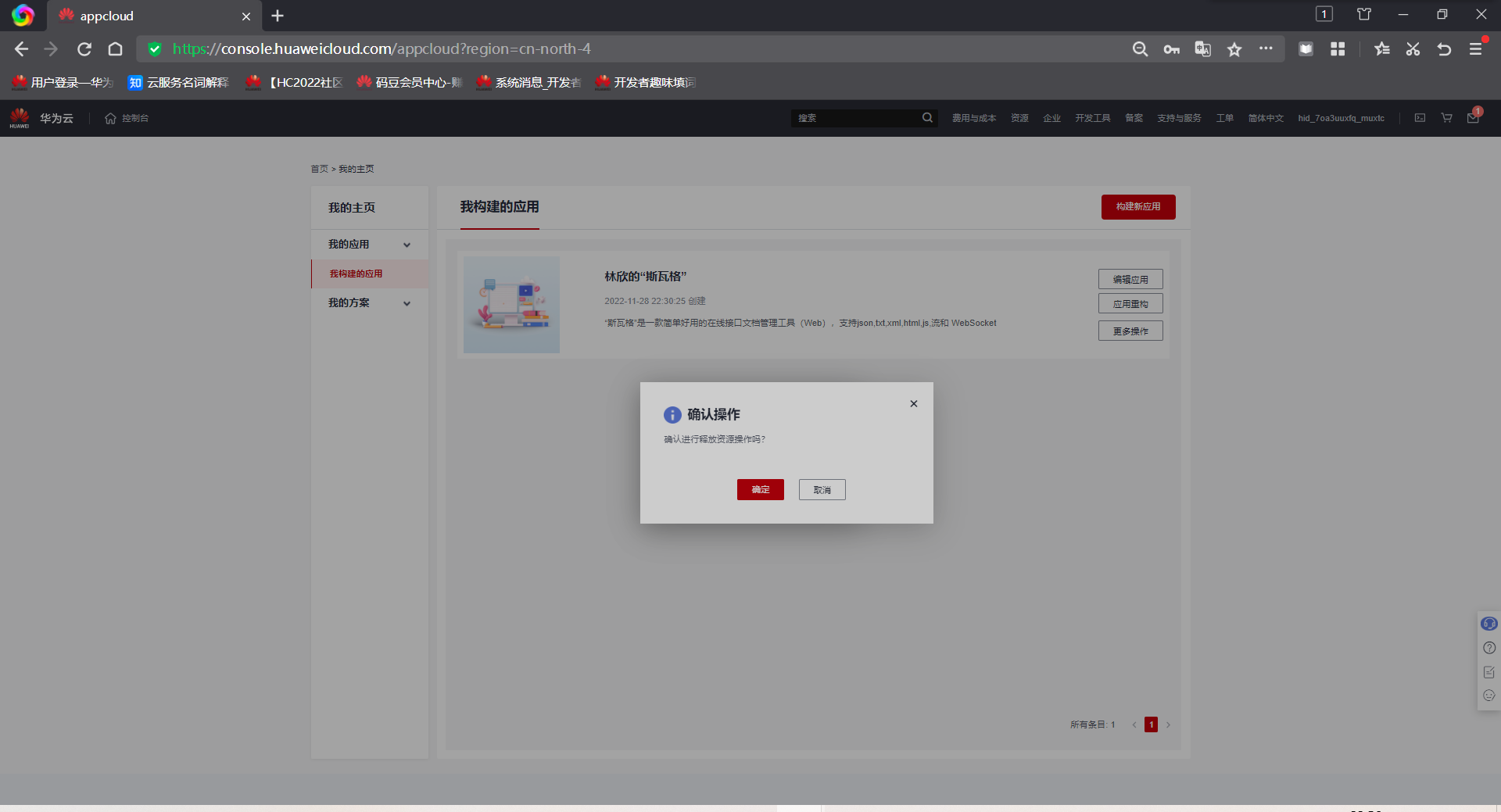Open 简体中文 language dropdown
Screen dimensions: 1501x812
1266,118
